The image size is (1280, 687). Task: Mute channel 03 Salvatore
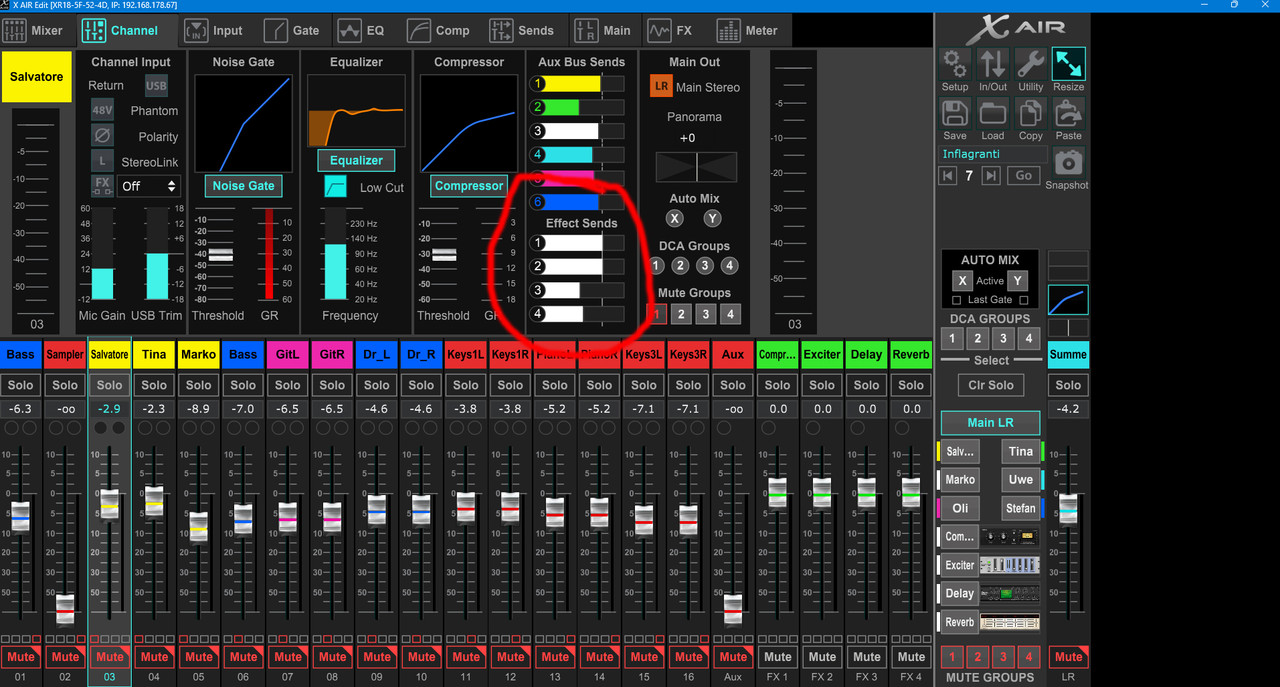pyautogui.click(x=110, y=657)
